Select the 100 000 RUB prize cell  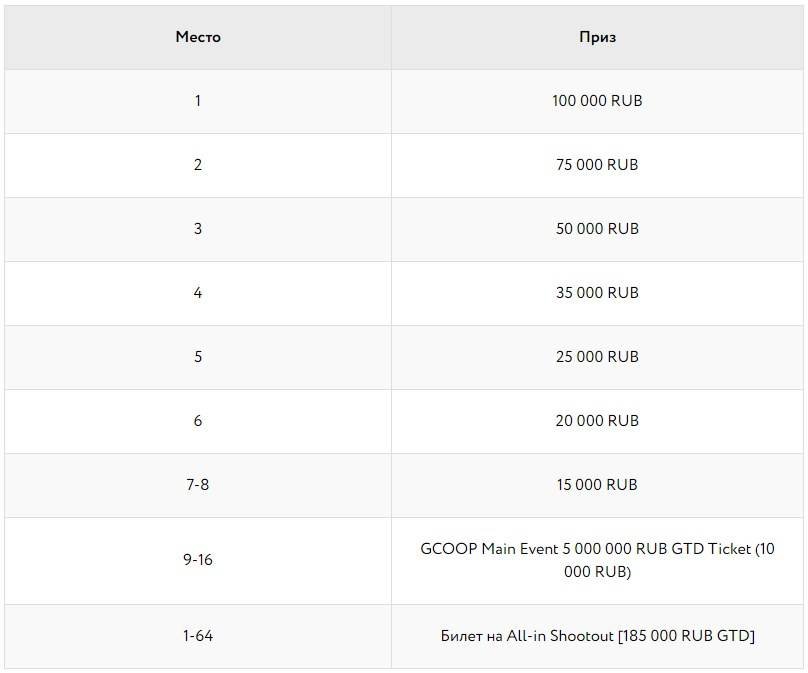click(x=597, y=101)
